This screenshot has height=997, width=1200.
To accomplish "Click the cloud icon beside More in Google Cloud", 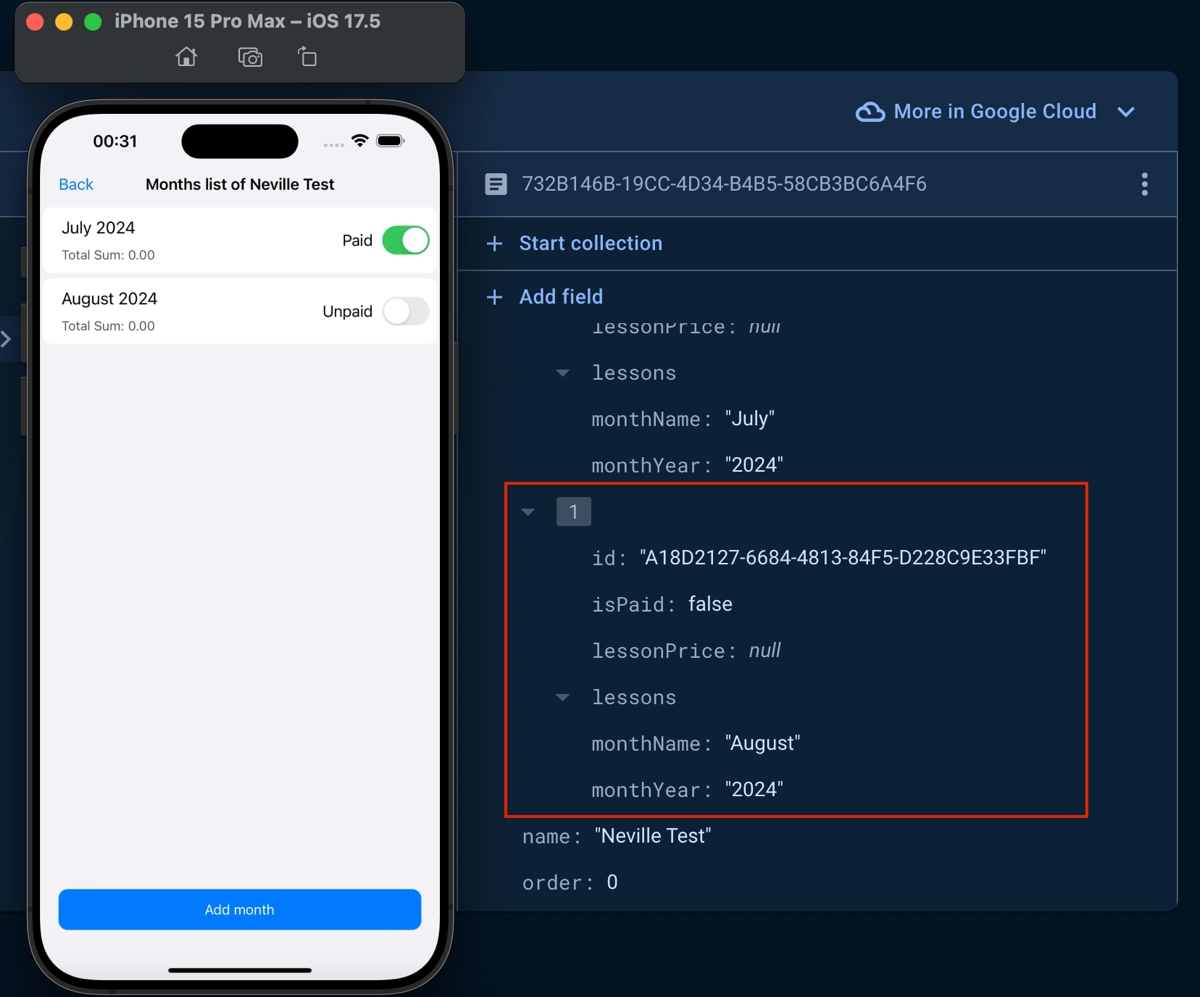I will click(x=871, y=111).
